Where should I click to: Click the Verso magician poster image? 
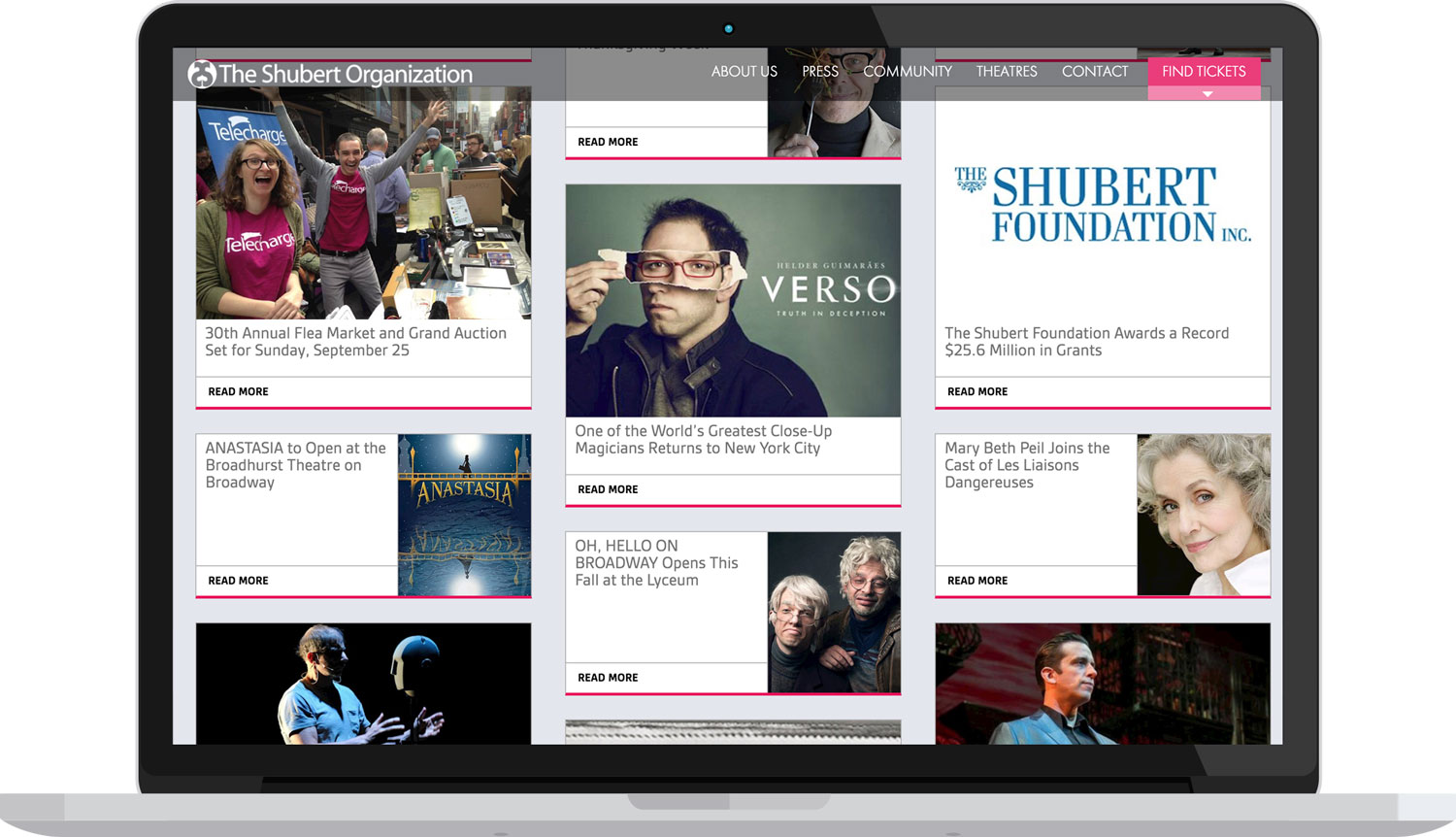(732, 300)
